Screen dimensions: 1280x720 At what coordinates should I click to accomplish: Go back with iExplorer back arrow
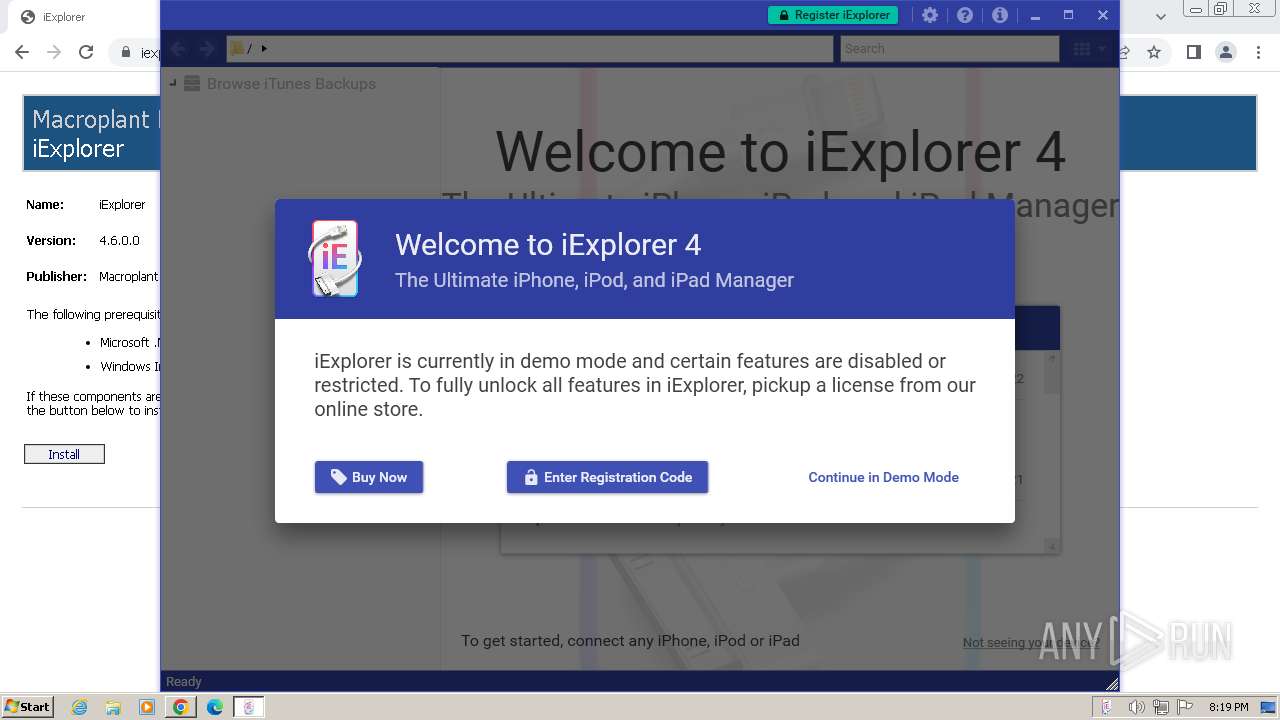click(x=180, y=48)
